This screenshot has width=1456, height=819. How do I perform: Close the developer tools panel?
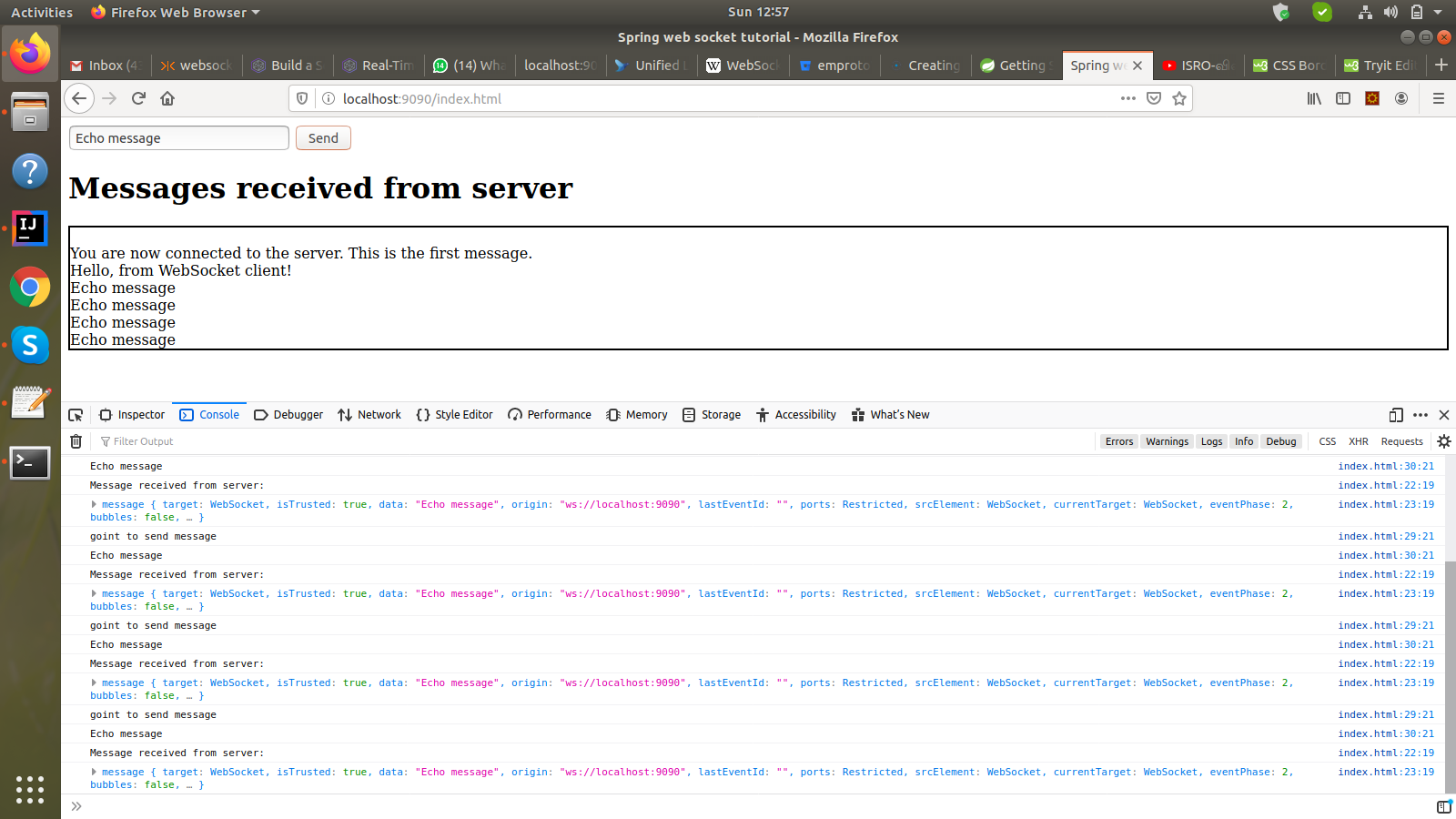click(1444, 415)
